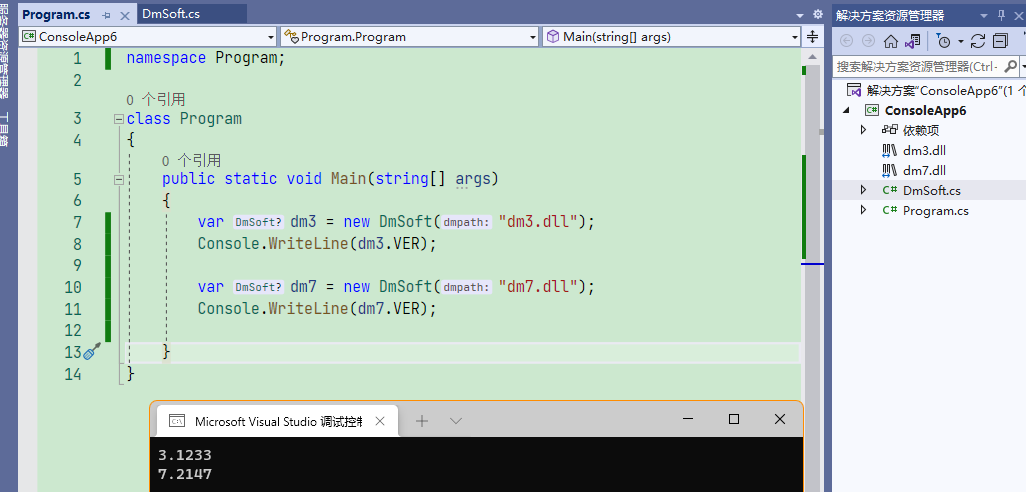Close the Program.cs tab
Image resolution: width=1026 pixels, height=492 pixels.
(x=126, y=14)
